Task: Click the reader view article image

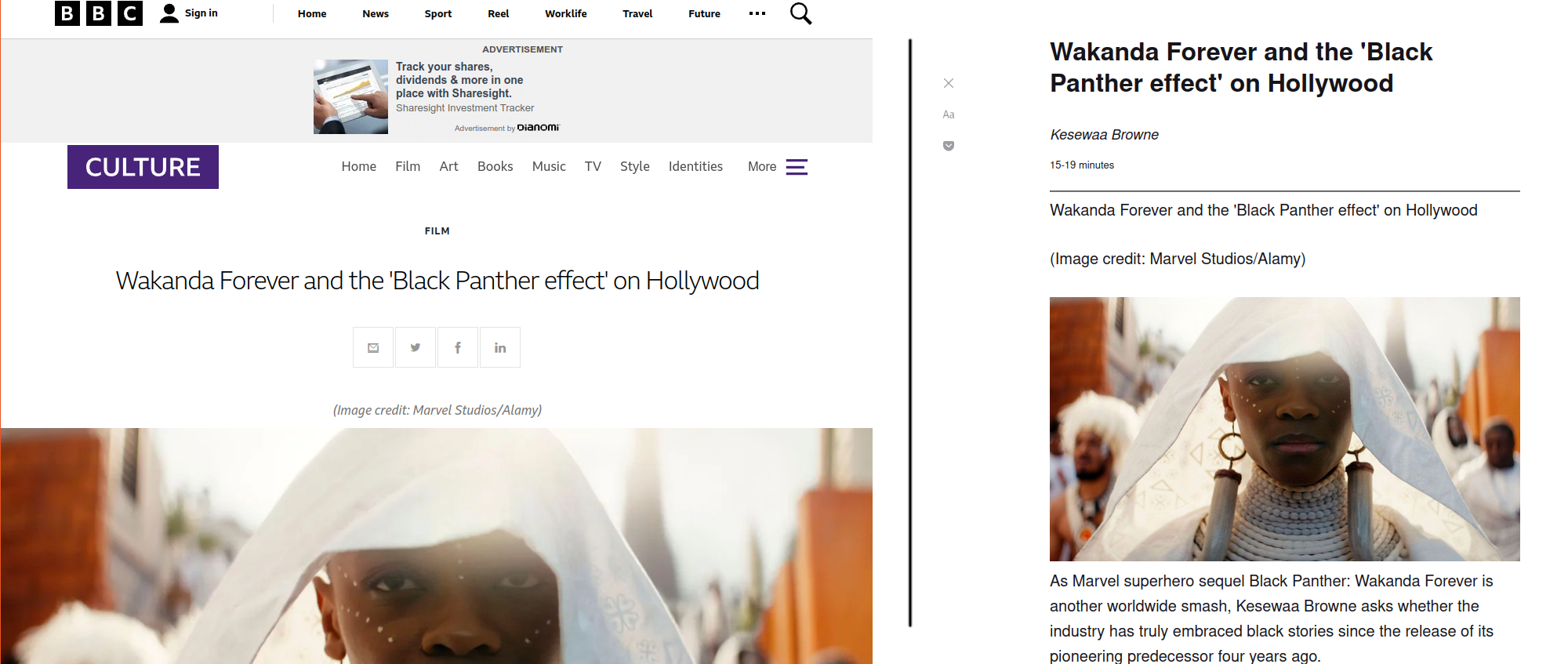Action: (1285, 429)
